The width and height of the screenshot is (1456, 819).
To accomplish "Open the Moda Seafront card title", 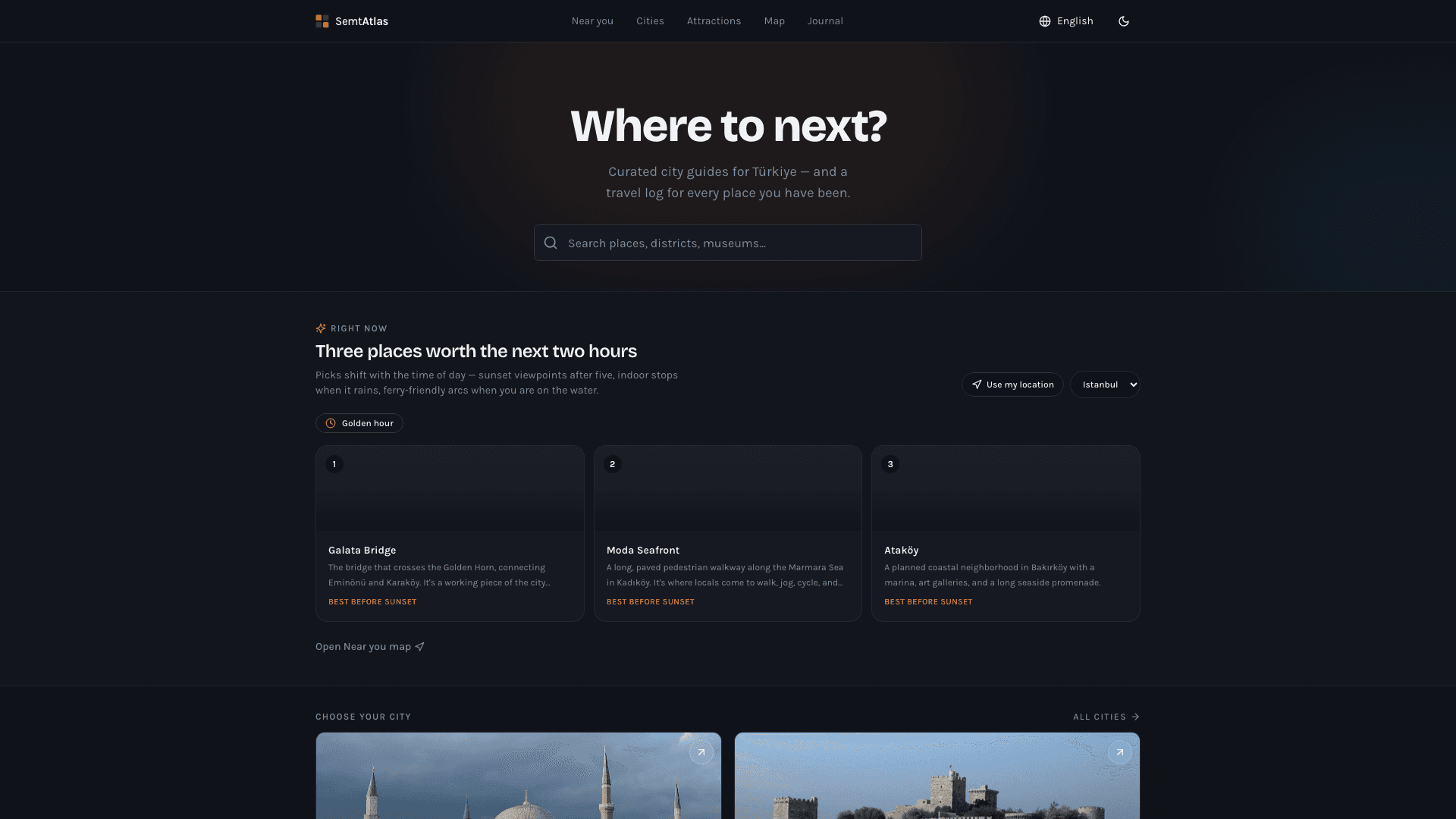I will click(x=643, y=551).
